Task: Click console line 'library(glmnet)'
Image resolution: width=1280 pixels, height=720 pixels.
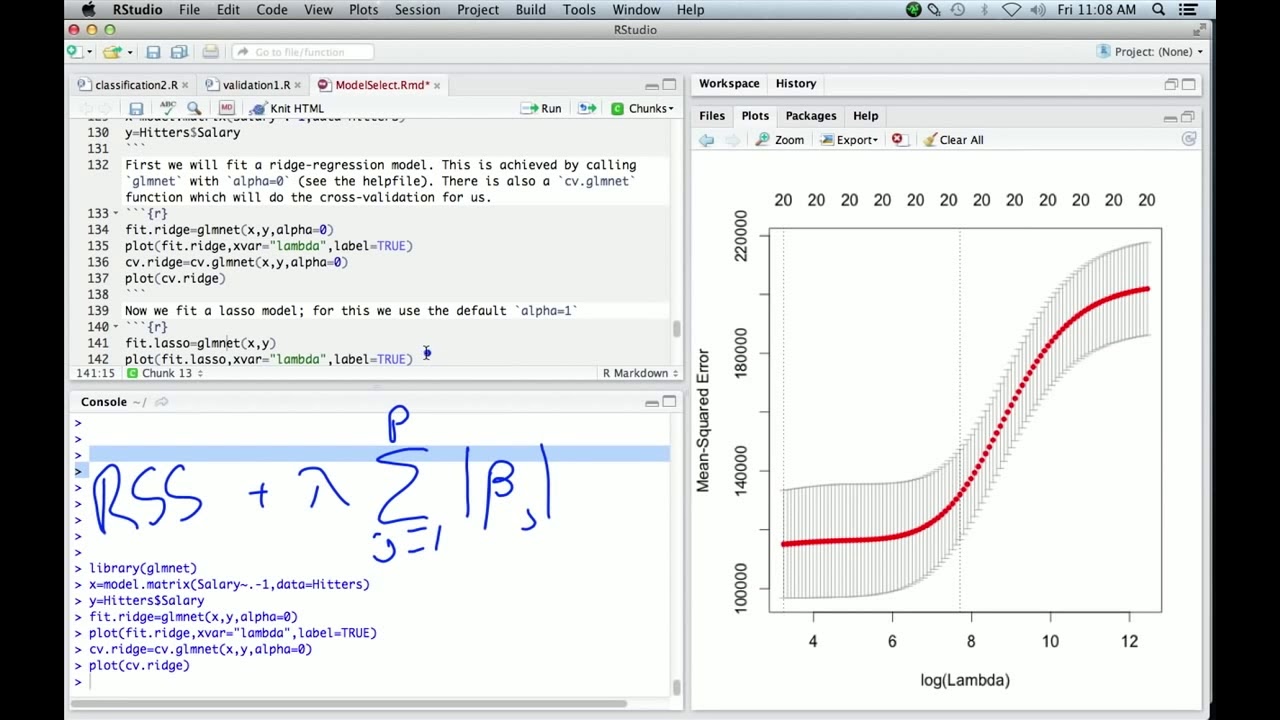Action: coord(142,568)
